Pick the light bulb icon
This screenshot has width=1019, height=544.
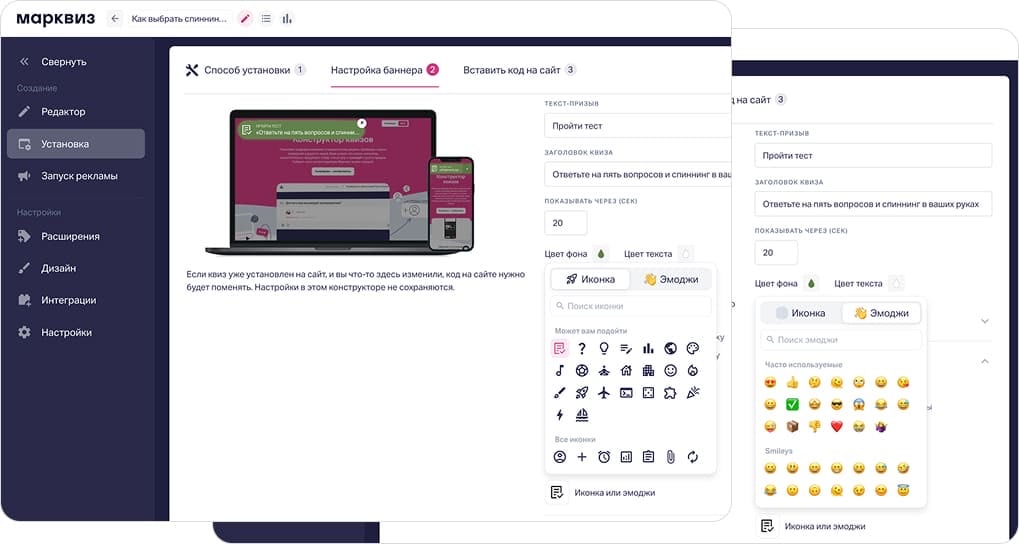point(604,348)
